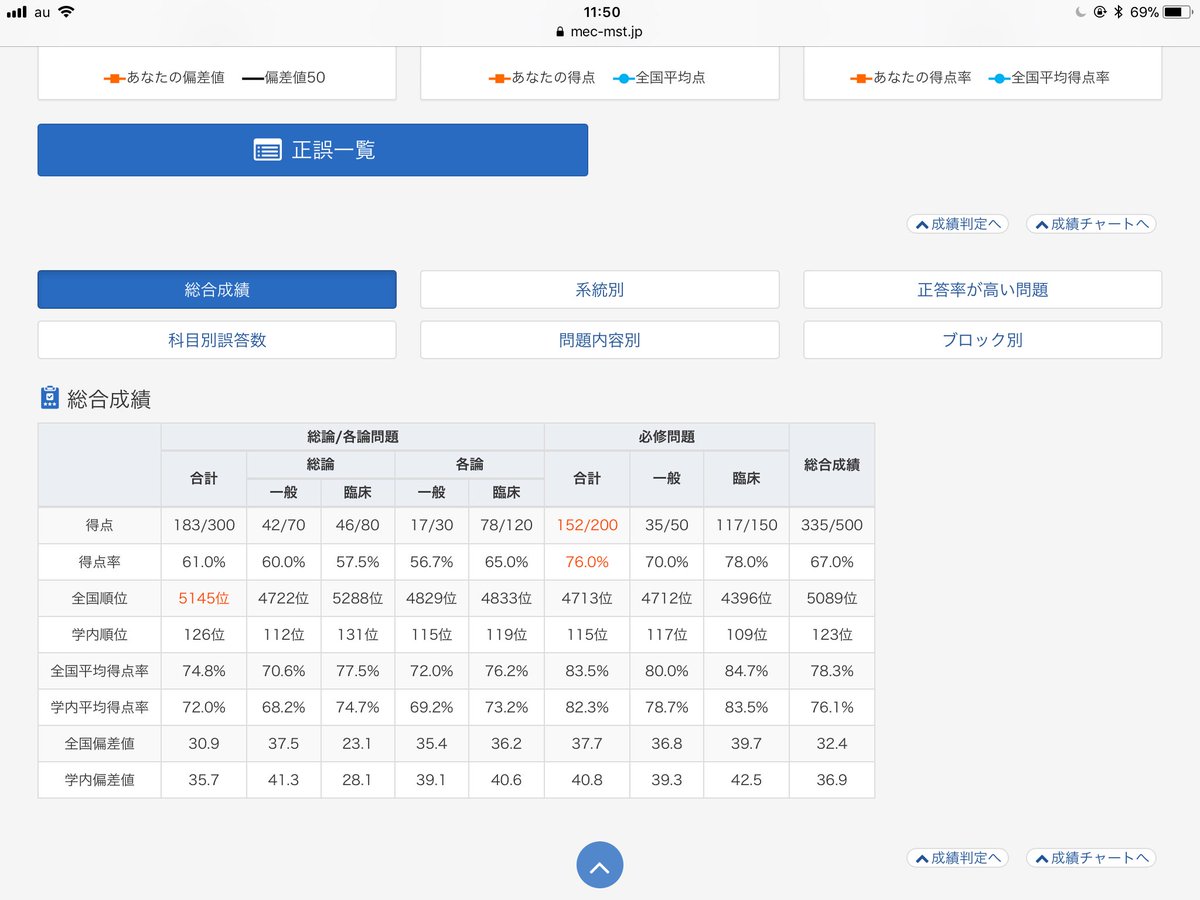Click bottom 成績チャートへ link
Viewport: 1200px width, 900px height.
[1091, 858]
